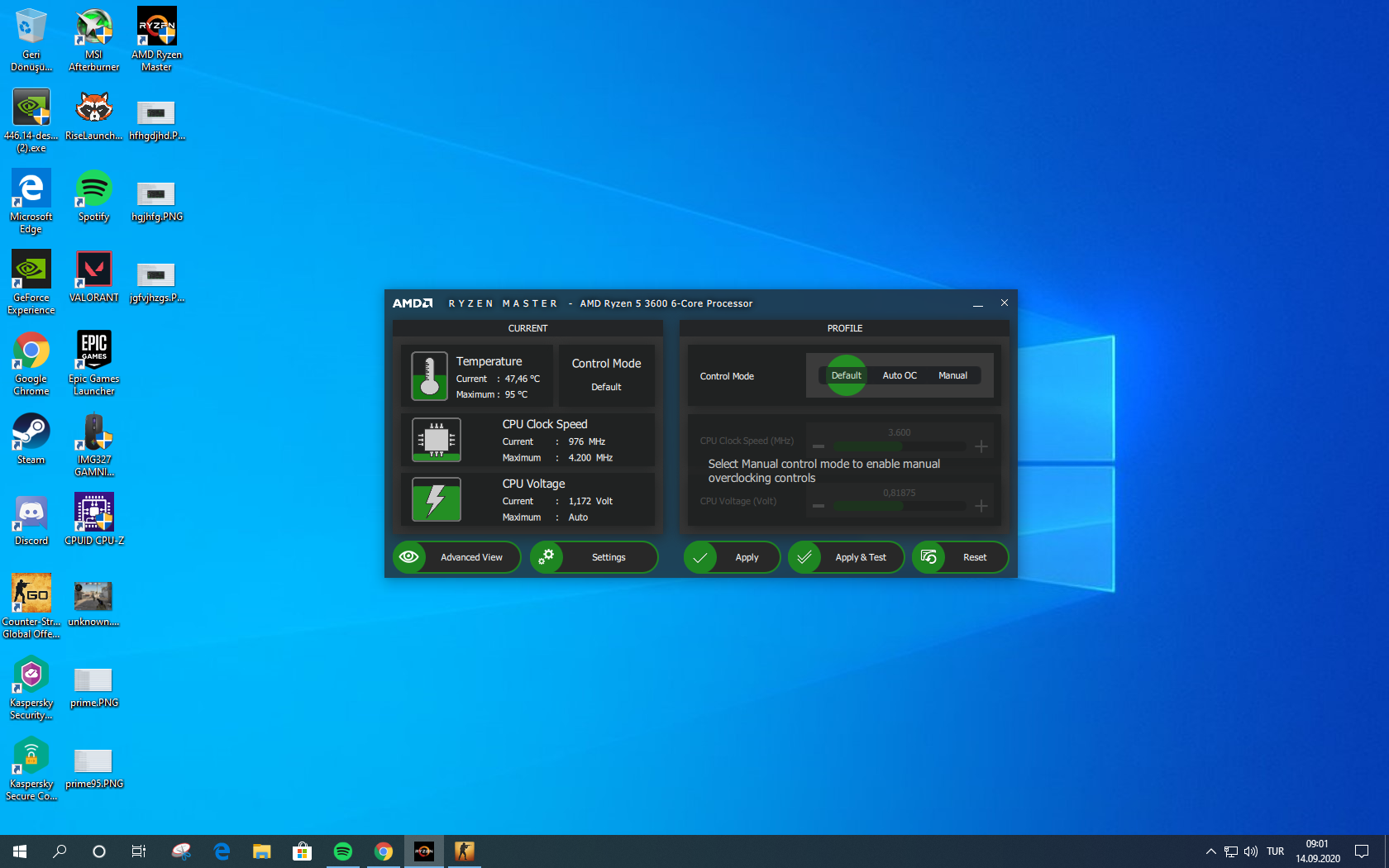Increase CPU Clock Speed with plus
Screen dimensions: 1389x868
[981, 446]
